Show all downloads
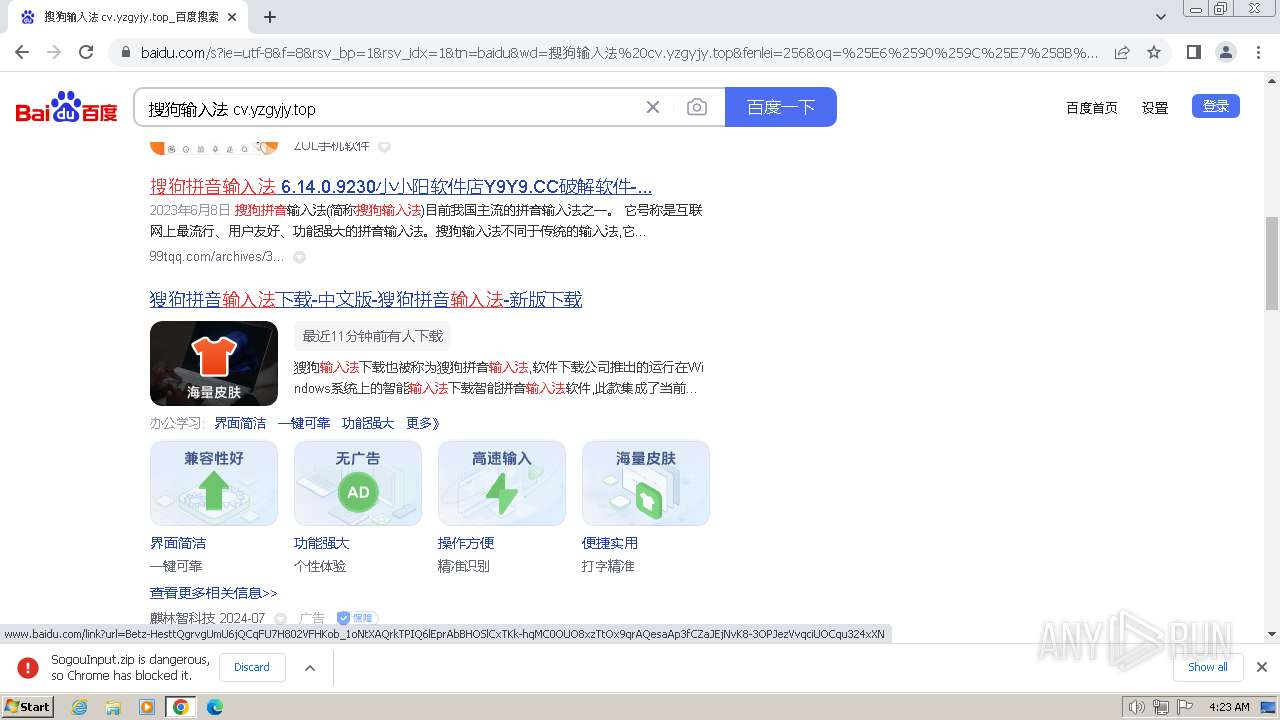 point(1208,667)
